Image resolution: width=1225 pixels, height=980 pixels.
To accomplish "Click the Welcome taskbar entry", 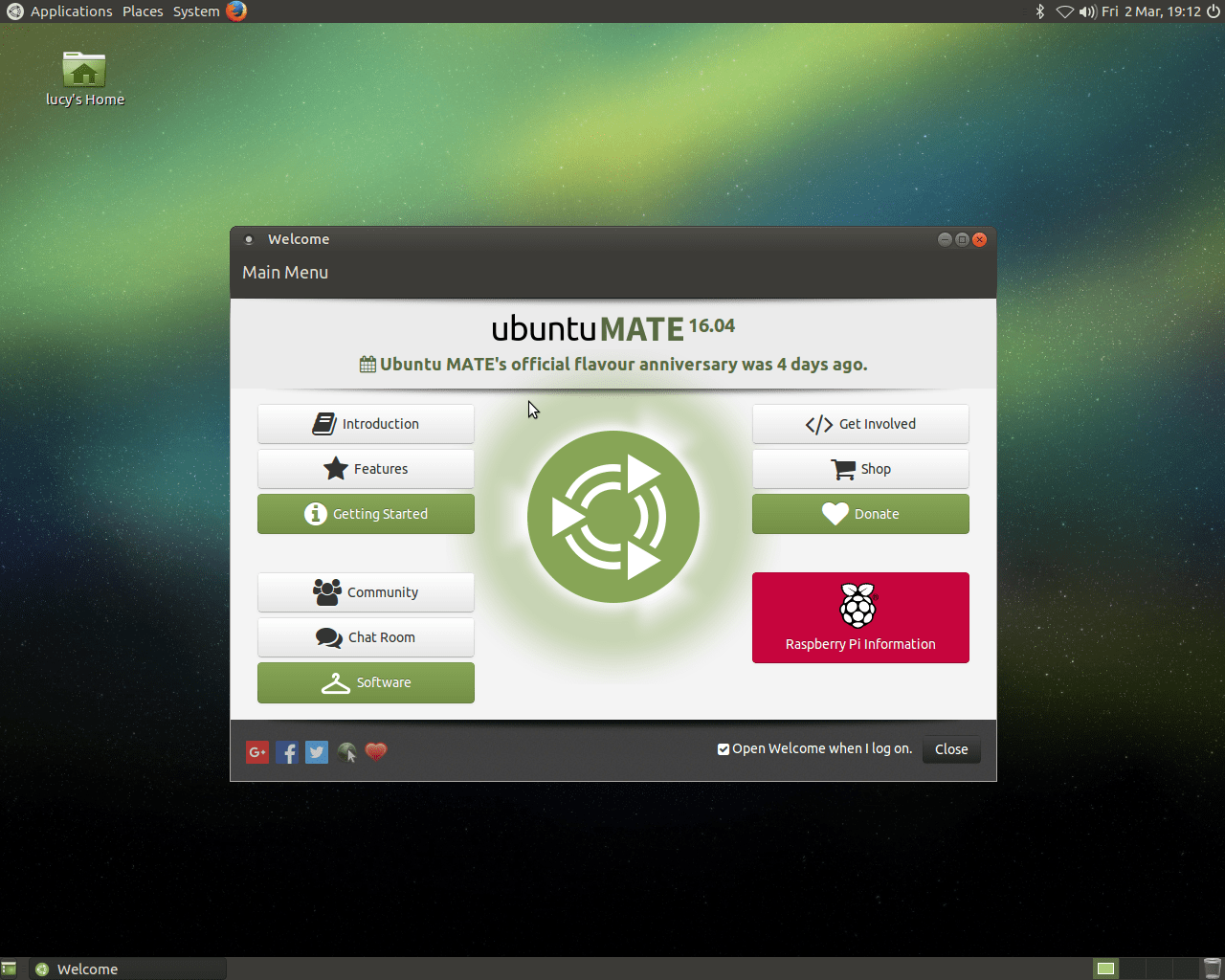I will [x=127, y=969].
